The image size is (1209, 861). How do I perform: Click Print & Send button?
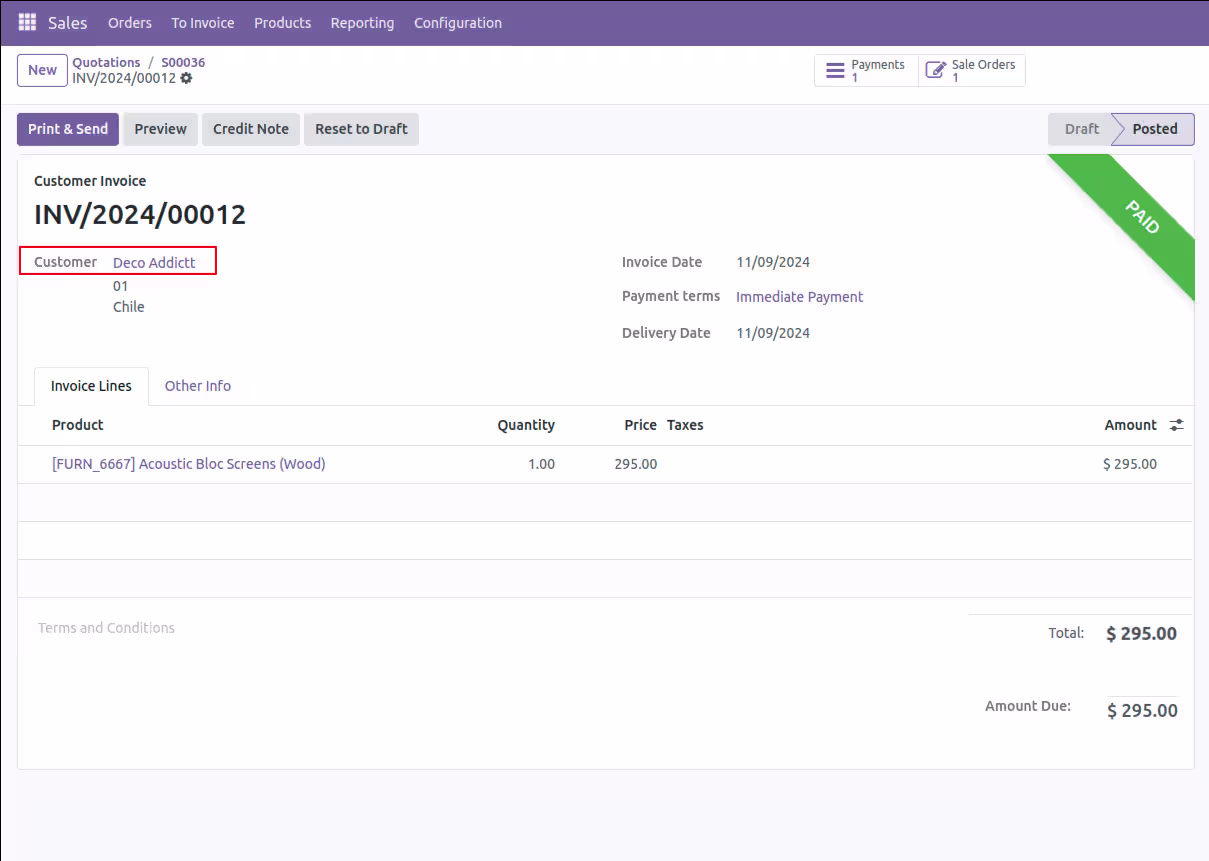pos(68,129)
